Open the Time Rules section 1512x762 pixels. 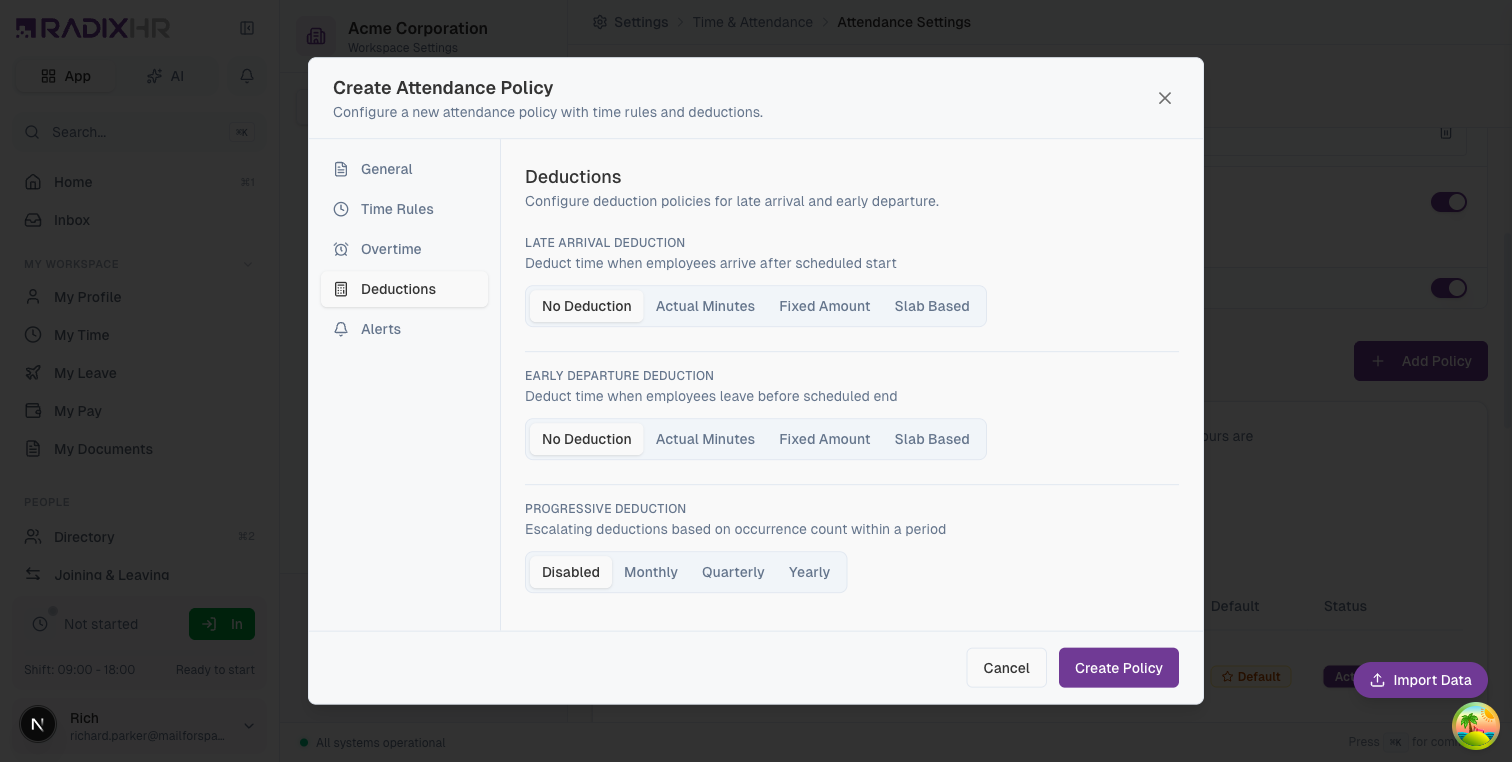[404, 209]
